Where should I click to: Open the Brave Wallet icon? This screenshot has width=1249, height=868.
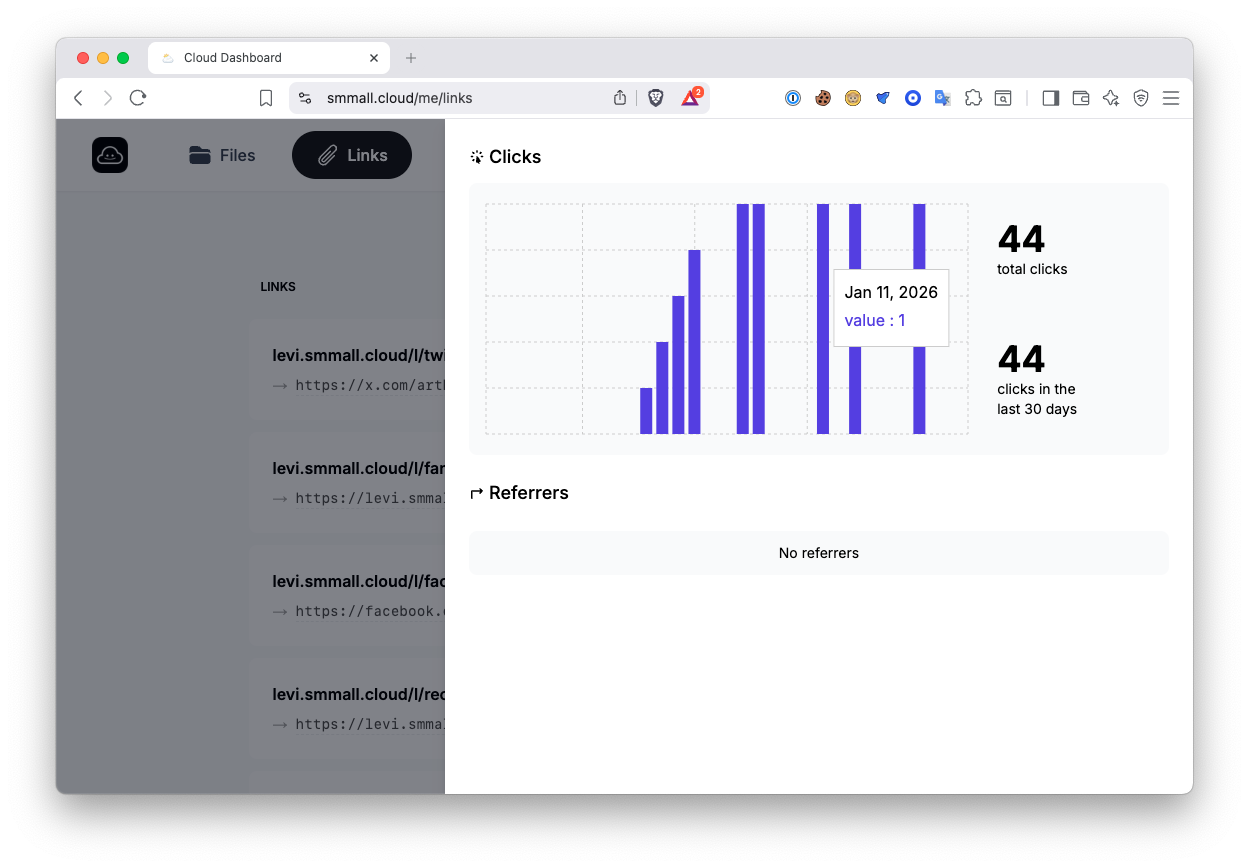click(x=1080, y=98)
